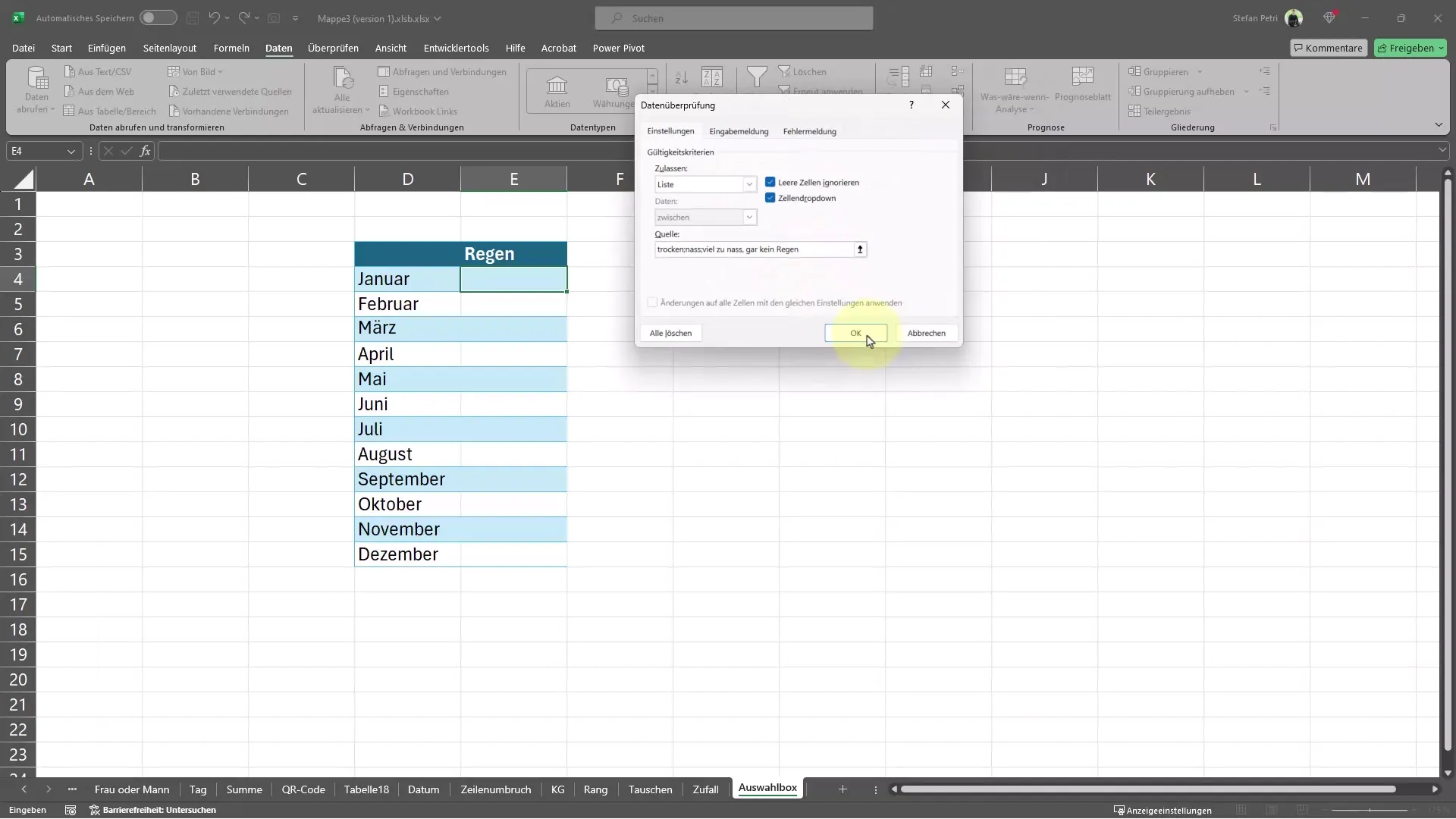Image resolution: width=1456 pixels, height=819 pixels.
Task: Collapse the Quelle range selector
Action: 860,249
